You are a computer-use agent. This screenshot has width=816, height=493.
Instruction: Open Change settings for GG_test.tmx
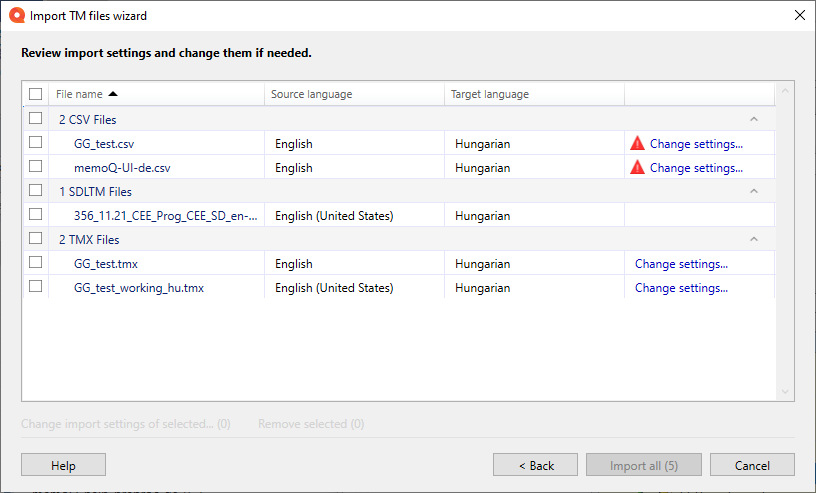tap(681, 264)
